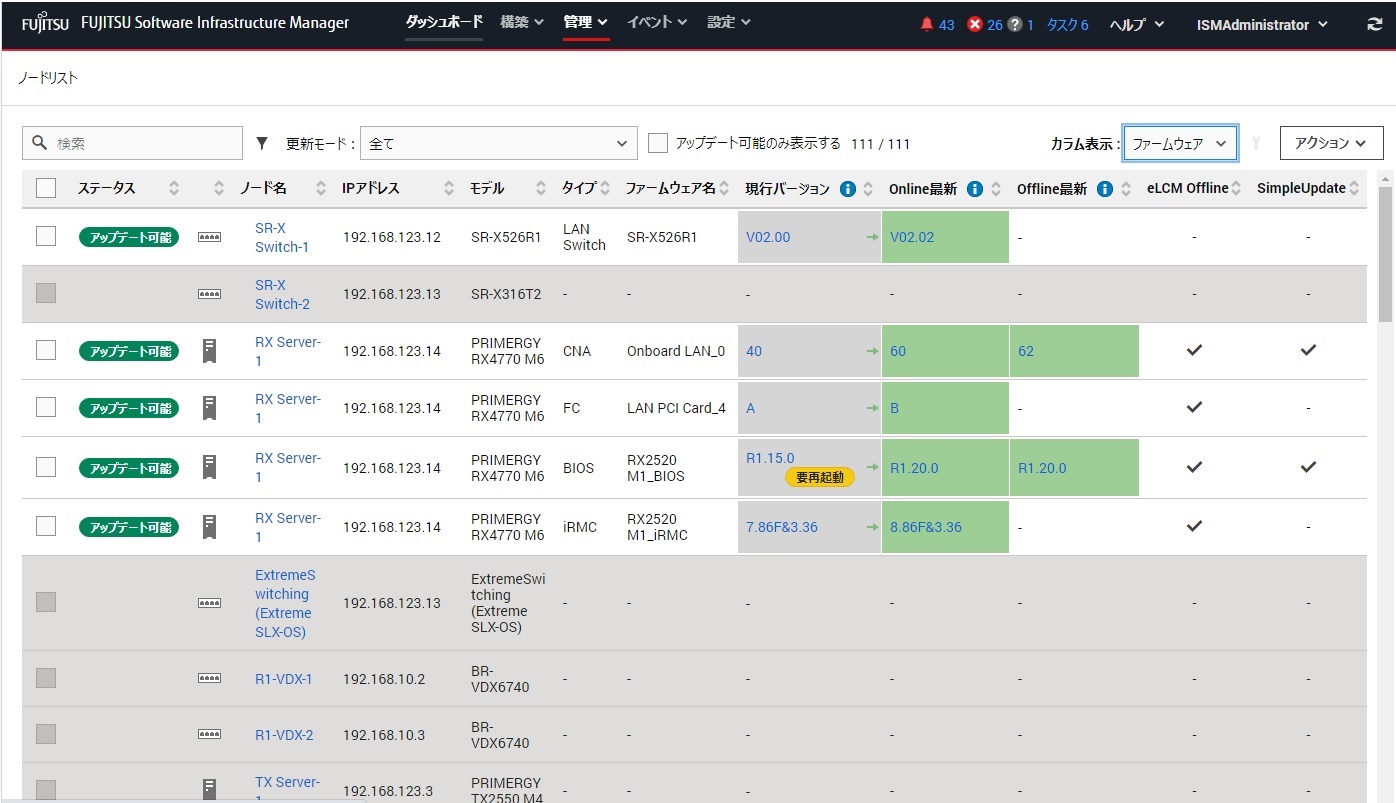This screenshot has width=1396, height=803.
Task: Select checkbox for SR-X Switch-1 row
Action: coord(46,236)
